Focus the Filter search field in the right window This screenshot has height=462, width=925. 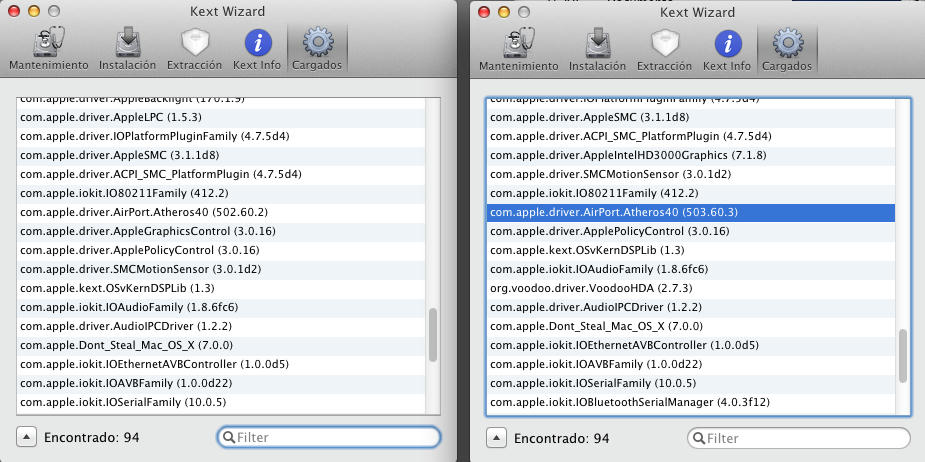coord(799,438)
